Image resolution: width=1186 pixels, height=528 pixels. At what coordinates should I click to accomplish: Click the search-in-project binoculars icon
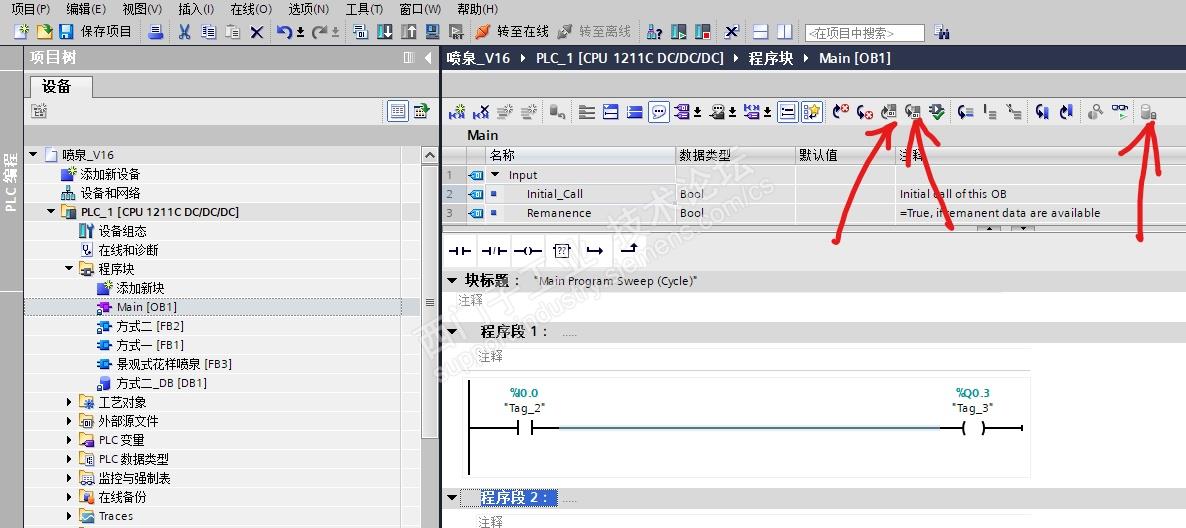pos(942,33)
